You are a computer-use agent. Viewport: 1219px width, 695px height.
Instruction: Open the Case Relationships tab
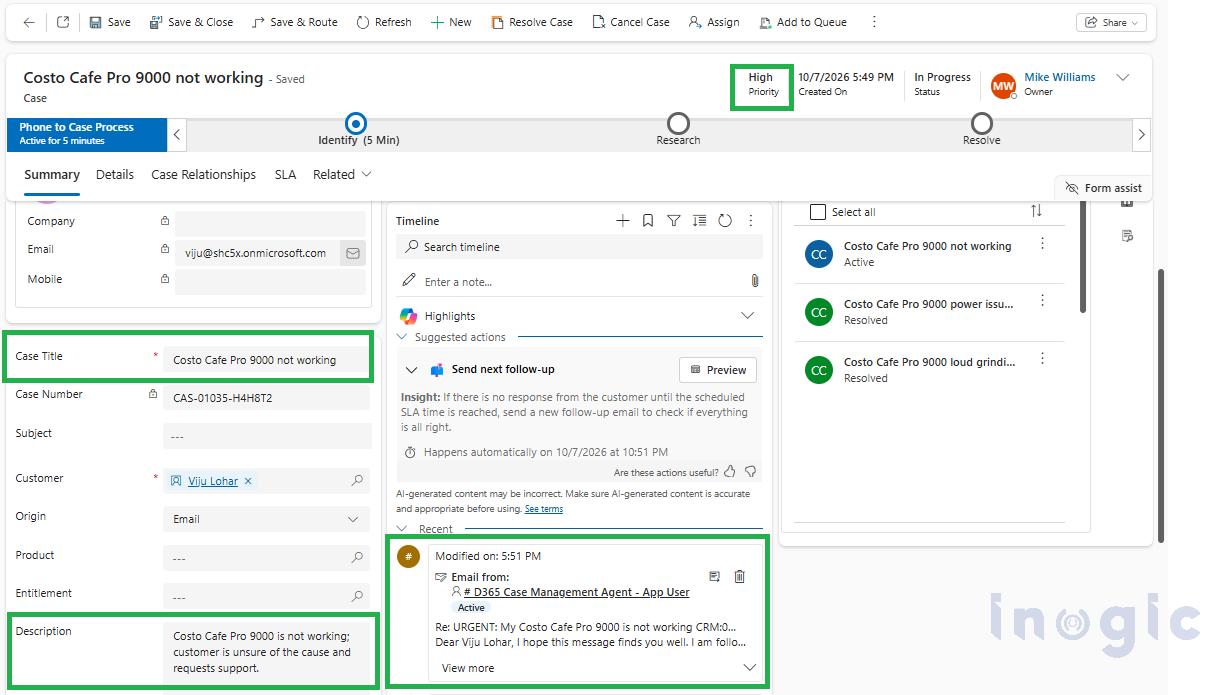coord(204,174)
